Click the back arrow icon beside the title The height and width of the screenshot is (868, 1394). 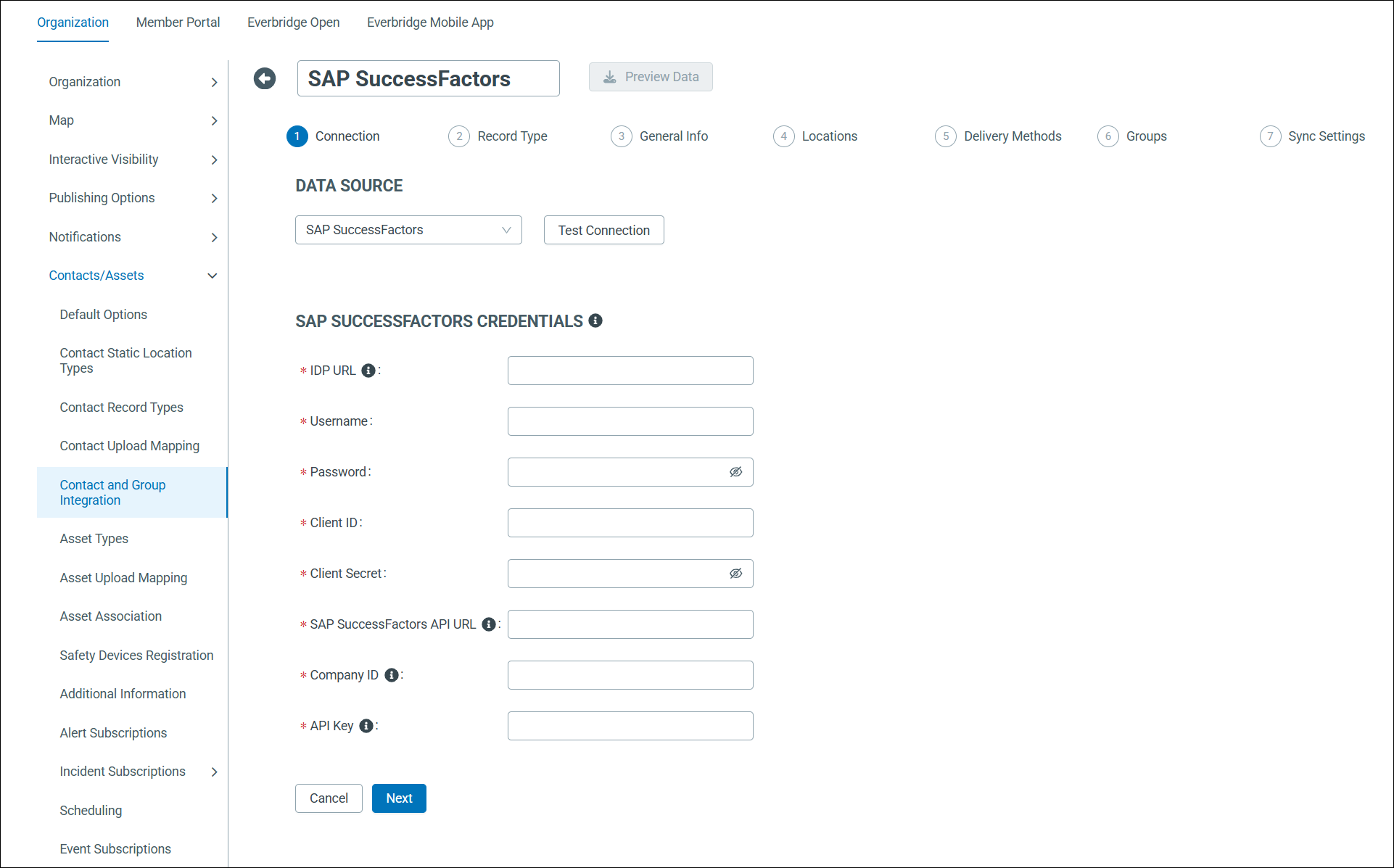[x=265, y=78]
